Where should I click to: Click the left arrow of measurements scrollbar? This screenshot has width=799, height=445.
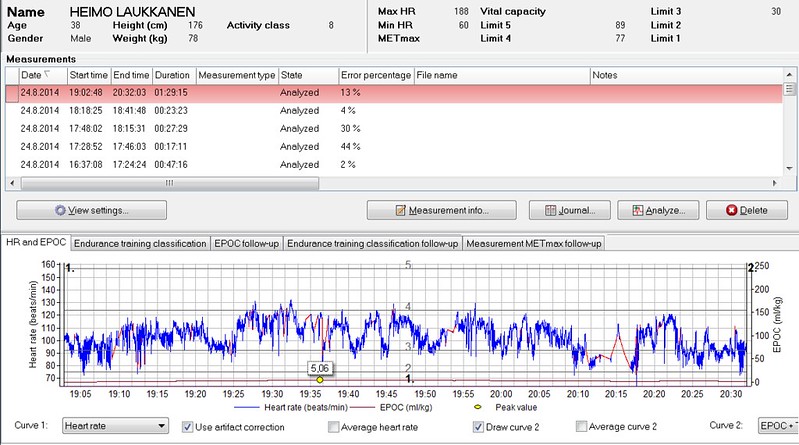click(13, 183)
